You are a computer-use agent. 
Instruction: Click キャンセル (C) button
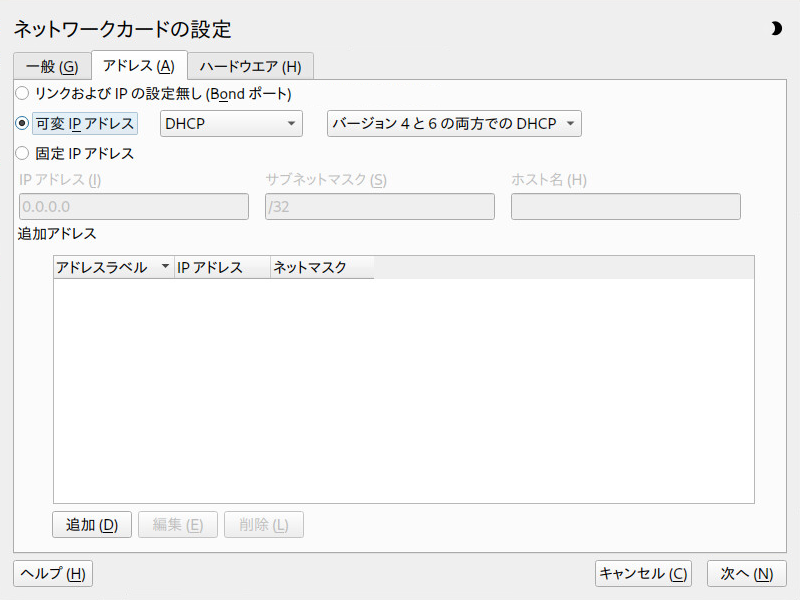[643, 573]
